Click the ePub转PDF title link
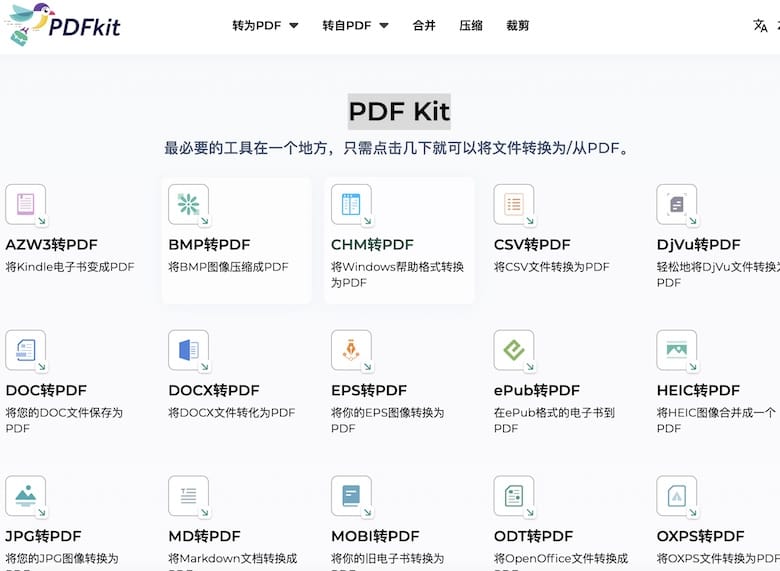The image size is (780, 571). [x=537, y=390]
